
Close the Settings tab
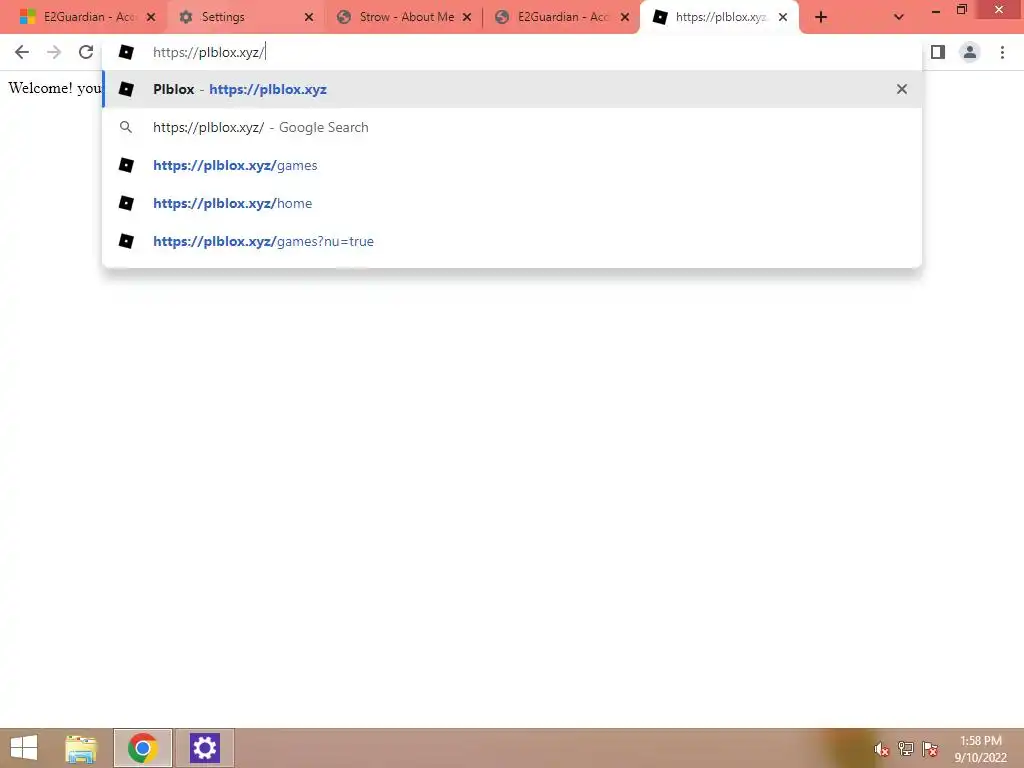click(309, 18)
